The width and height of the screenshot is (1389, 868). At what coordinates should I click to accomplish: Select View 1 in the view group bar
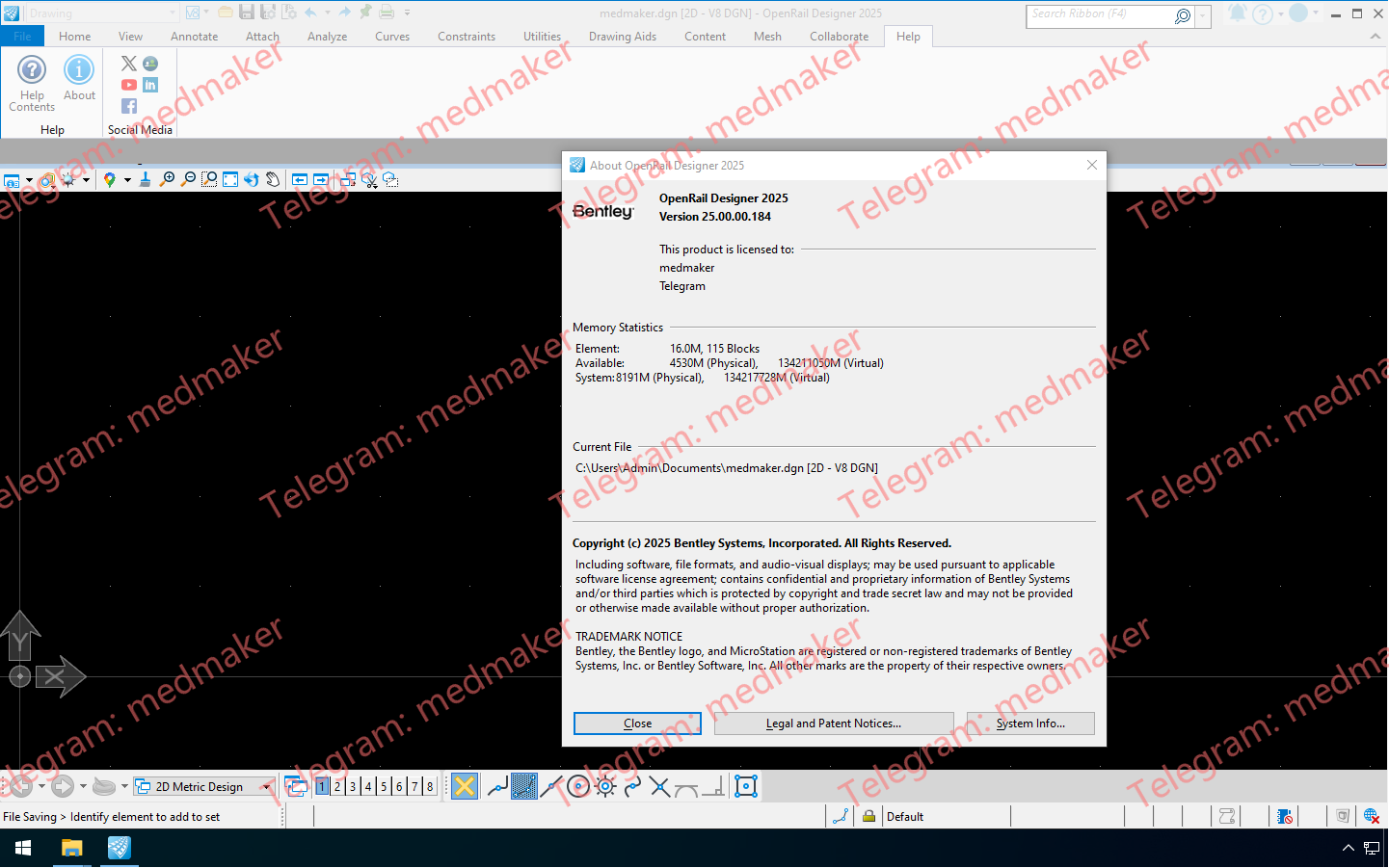tap(321, 786)
